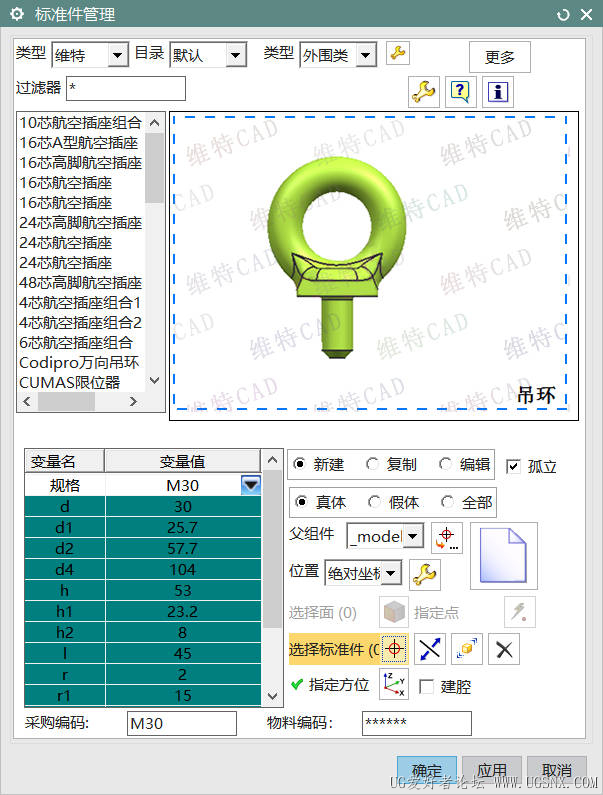The height and width of the screenshot is (795, 603).
Task: Click the 应用 button
Action: [491, 771]
